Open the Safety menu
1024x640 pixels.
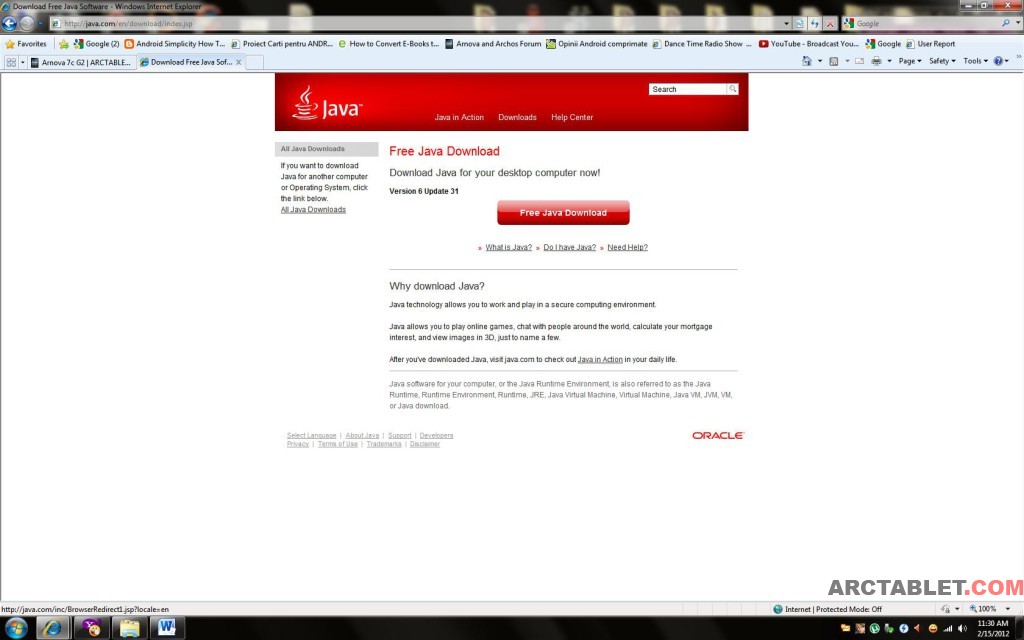942,61
